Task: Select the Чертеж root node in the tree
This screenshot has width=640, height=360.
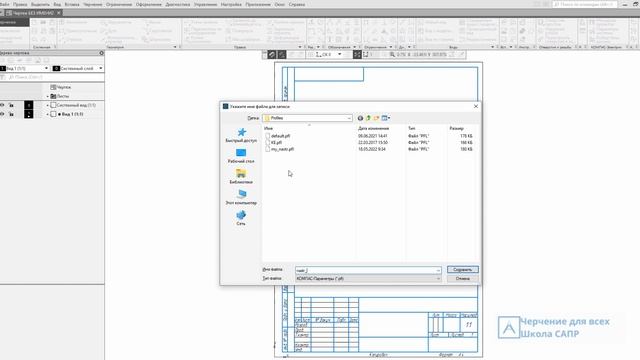Action: coord(61,87)
